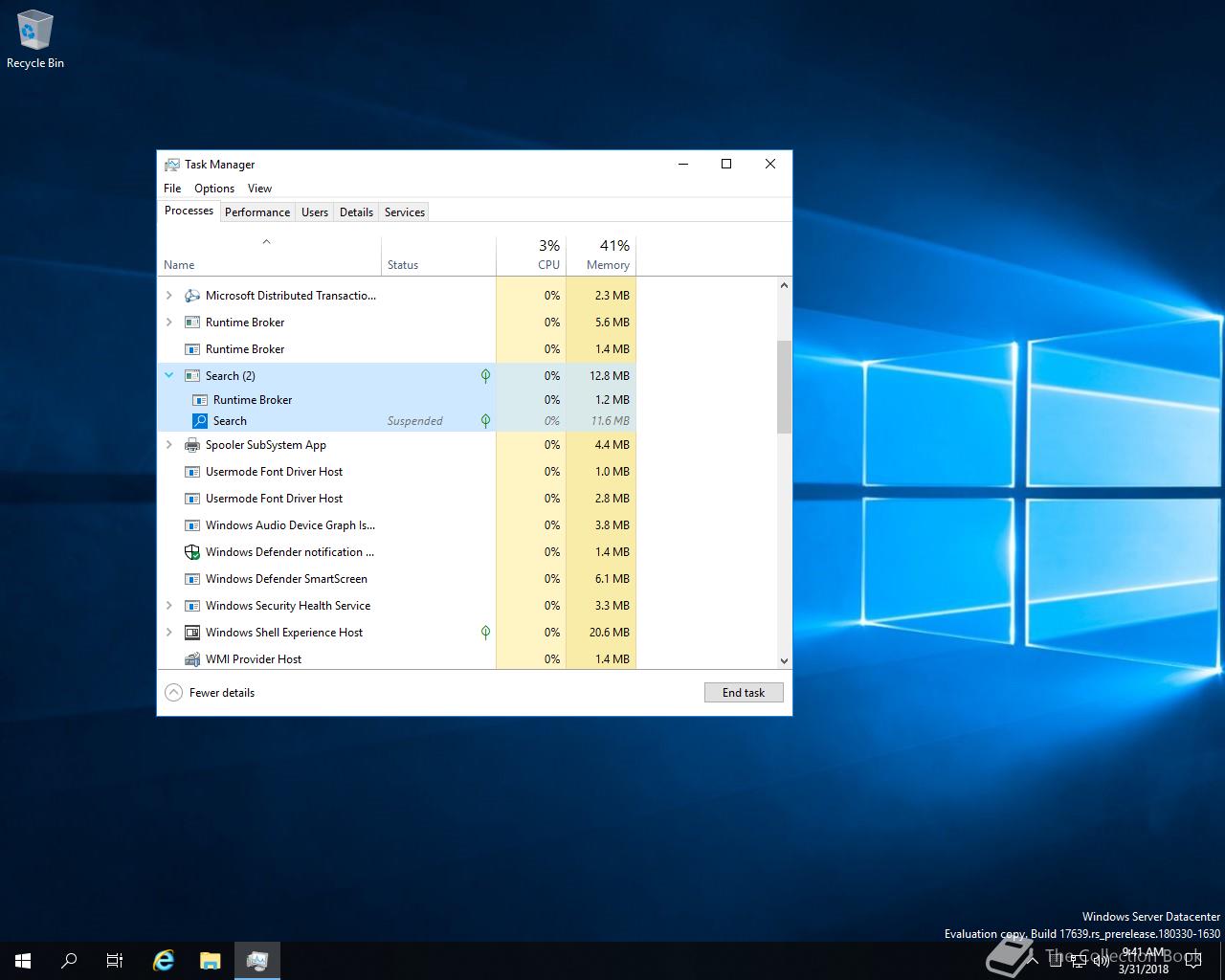Click the 12.8 MB memory cell

tap(601, 376)
